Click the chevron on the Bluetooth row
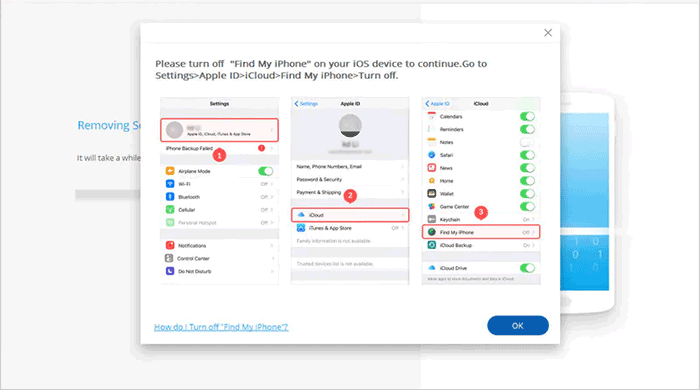The image size is (700, 390). point(272,197)
